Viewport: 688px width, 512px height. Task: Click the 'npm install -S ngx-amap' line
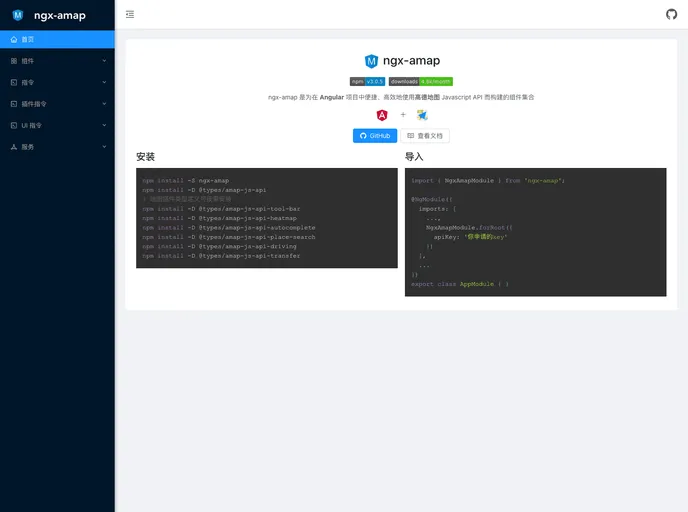[186, 181]
